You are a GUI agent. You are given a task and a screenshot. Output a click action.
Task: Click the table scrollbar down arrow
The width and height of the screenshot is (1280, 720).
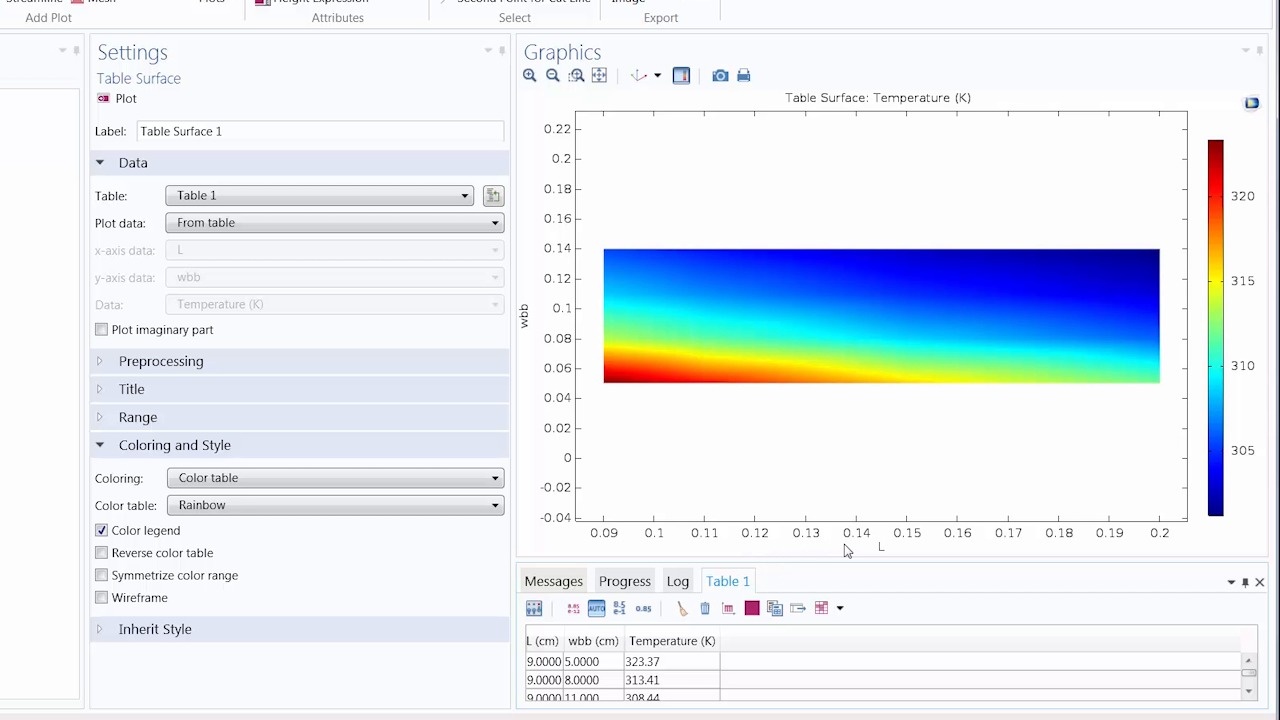[1248, 691]
